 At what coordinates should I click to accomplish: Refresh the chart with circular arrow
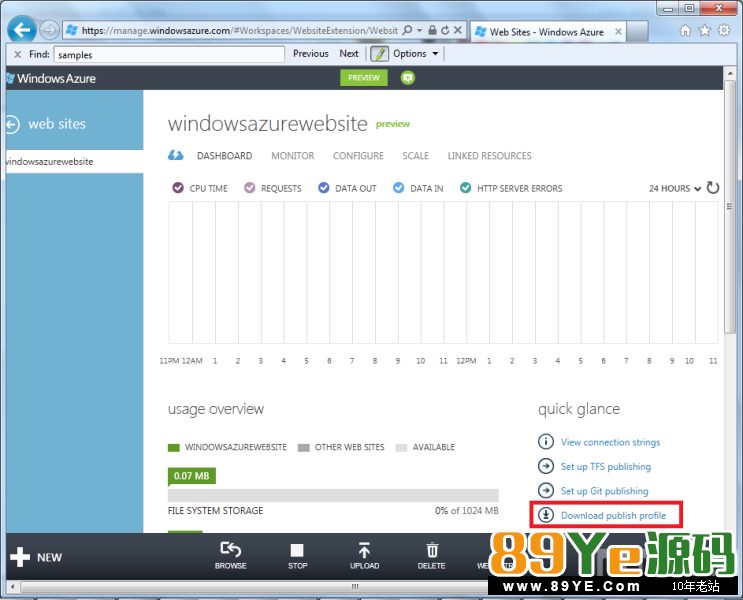(x=713, y=188)
